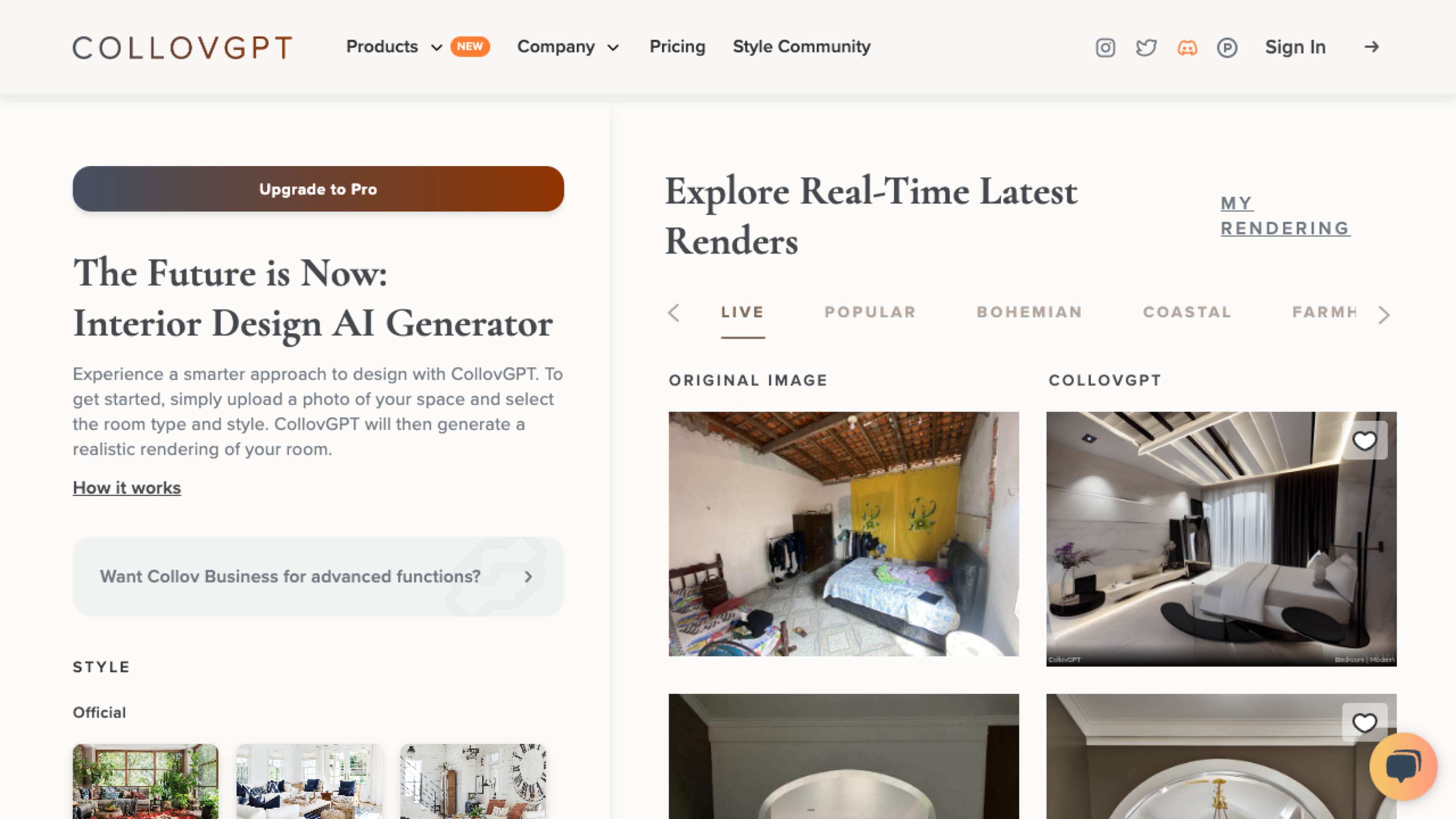Open the Twitter bird icon
Image resolution: width=1456 pixels, height=819 pixels.
coord(1146,47)
